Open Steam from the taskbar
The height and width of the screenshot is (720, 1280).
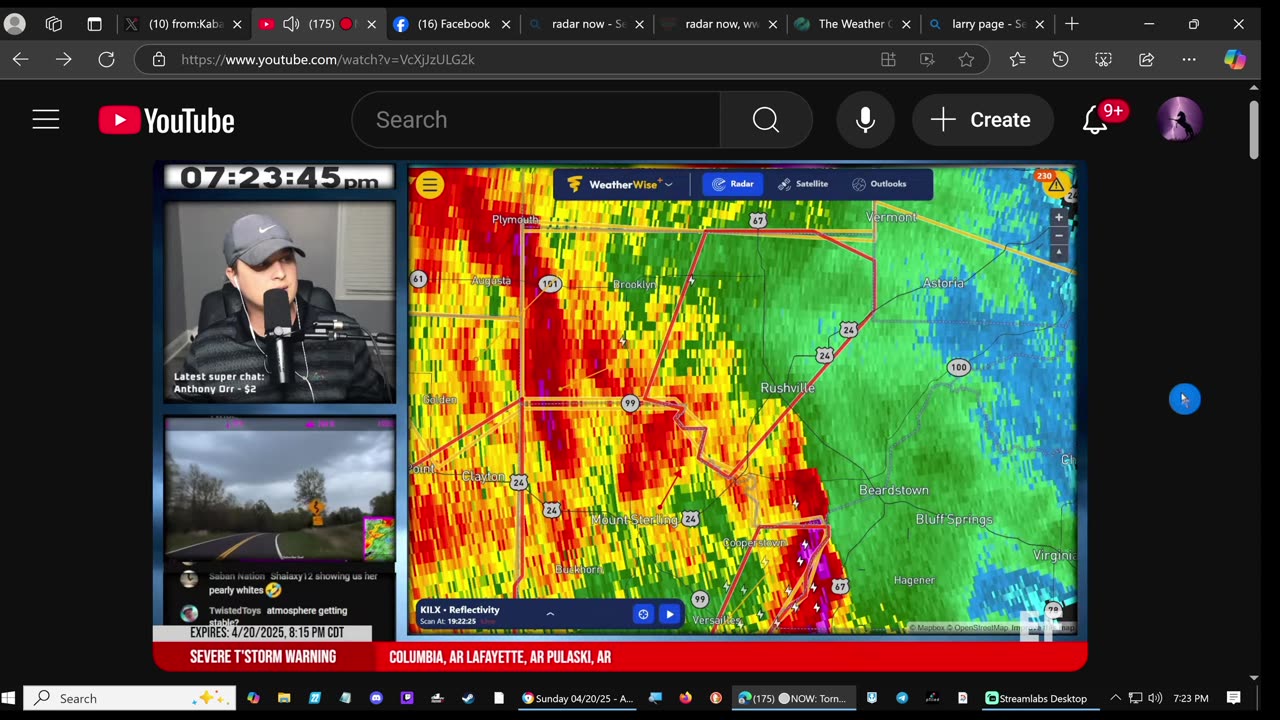[x=468, y=698]
